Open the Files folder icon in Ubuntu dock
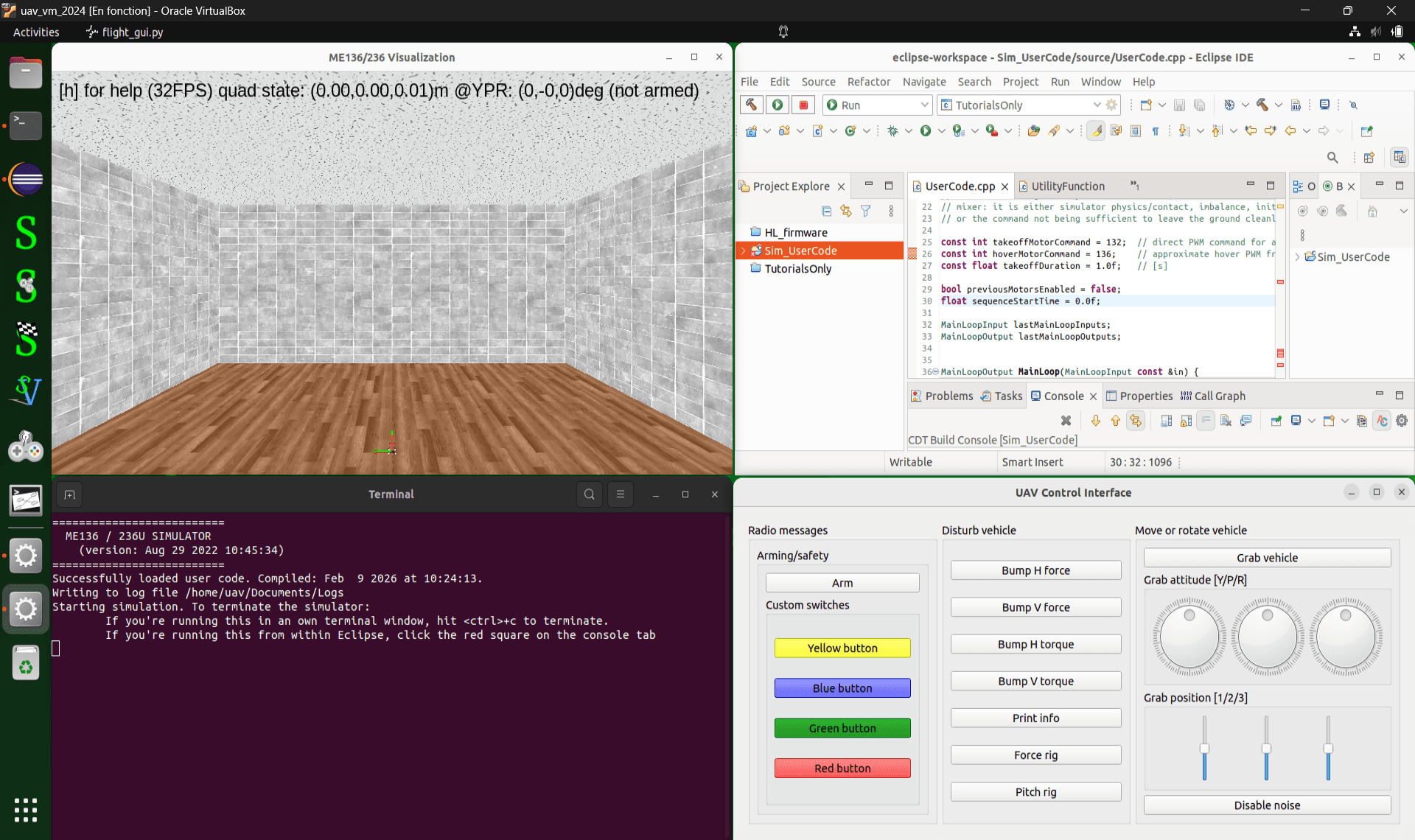Screen dimensions: 1415x840 pyautogui.click(x=26, y=73)
